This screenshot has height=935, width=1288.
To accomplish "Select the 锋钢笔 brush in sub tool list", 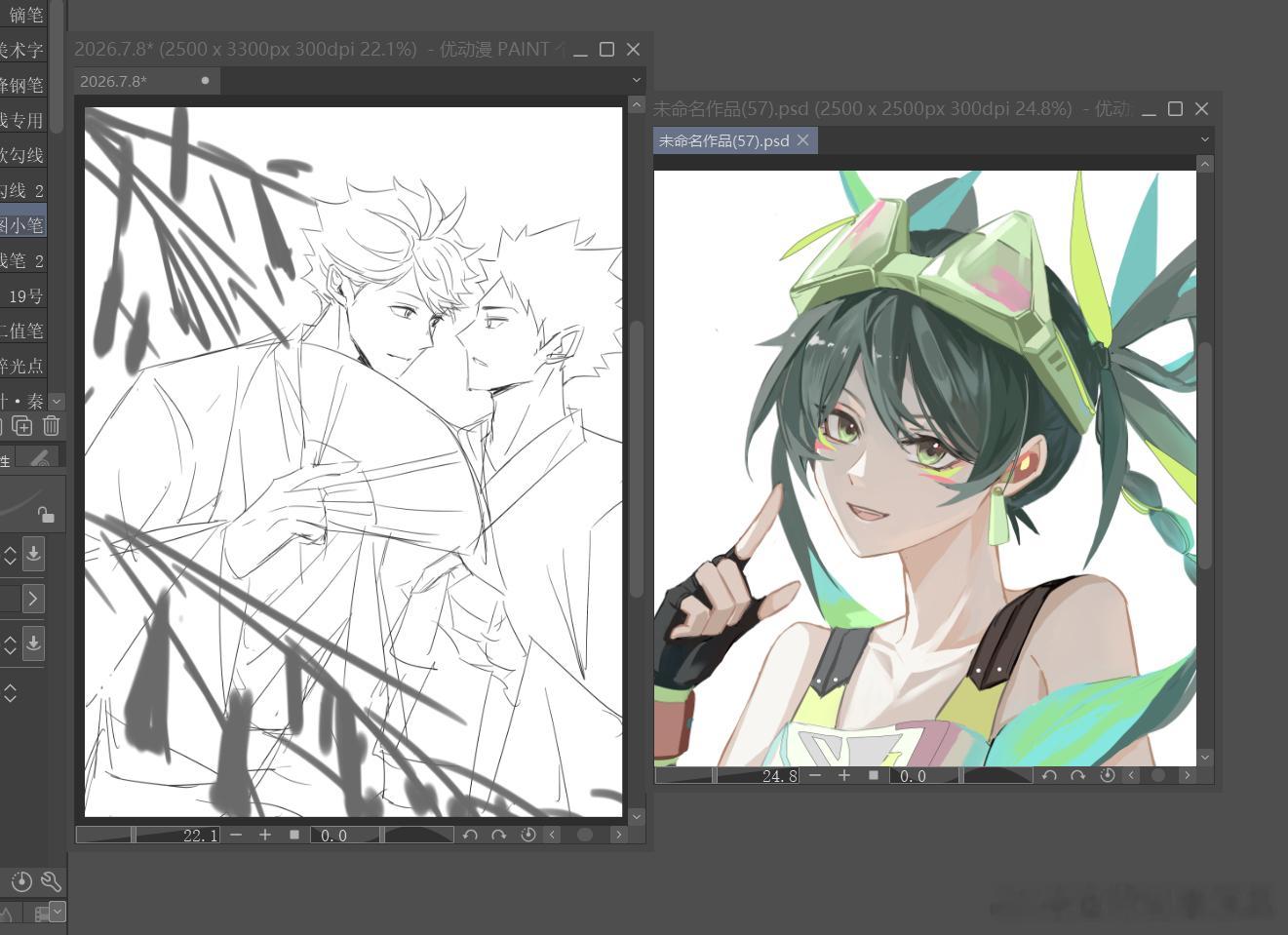I will [x=23, y=85].
